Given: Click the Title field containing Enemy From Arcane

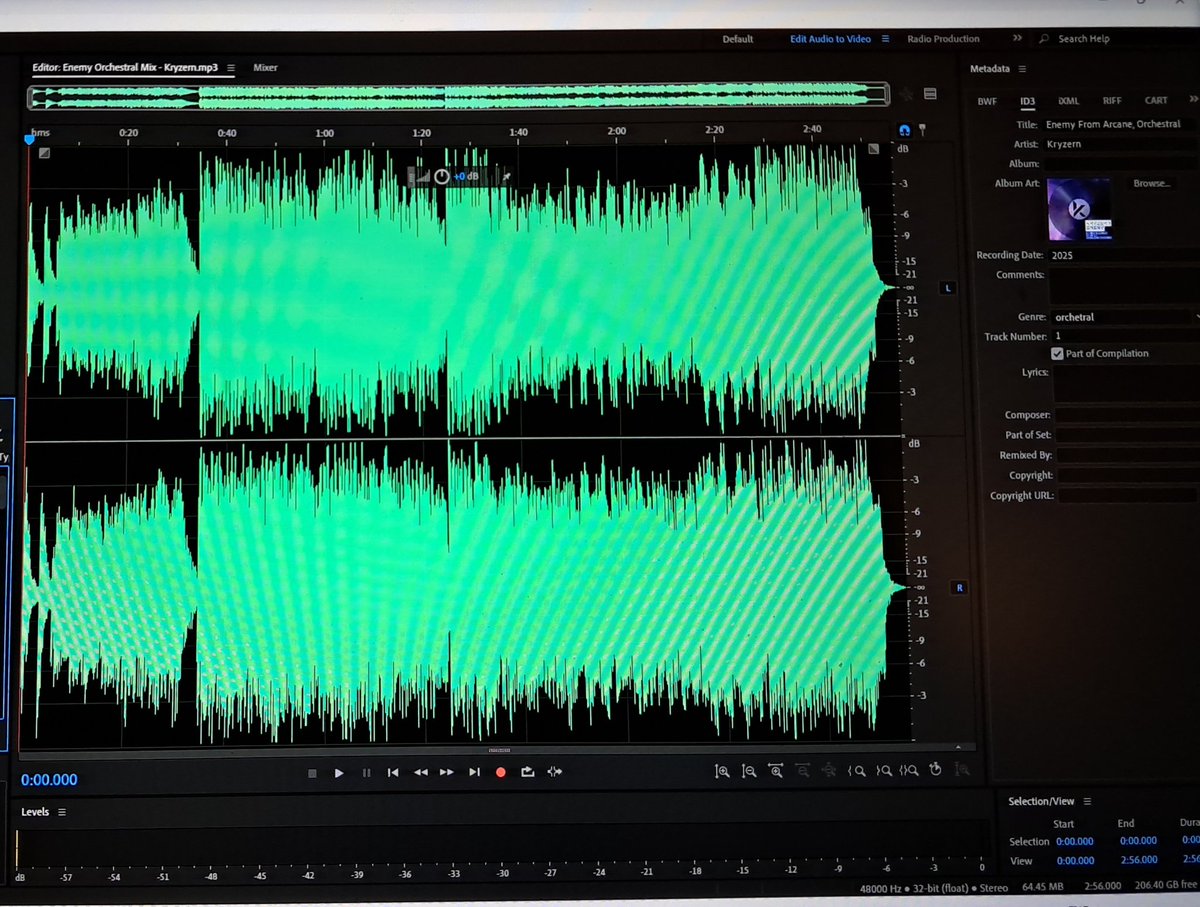Looking at the screenshot, I should 1120,123.
